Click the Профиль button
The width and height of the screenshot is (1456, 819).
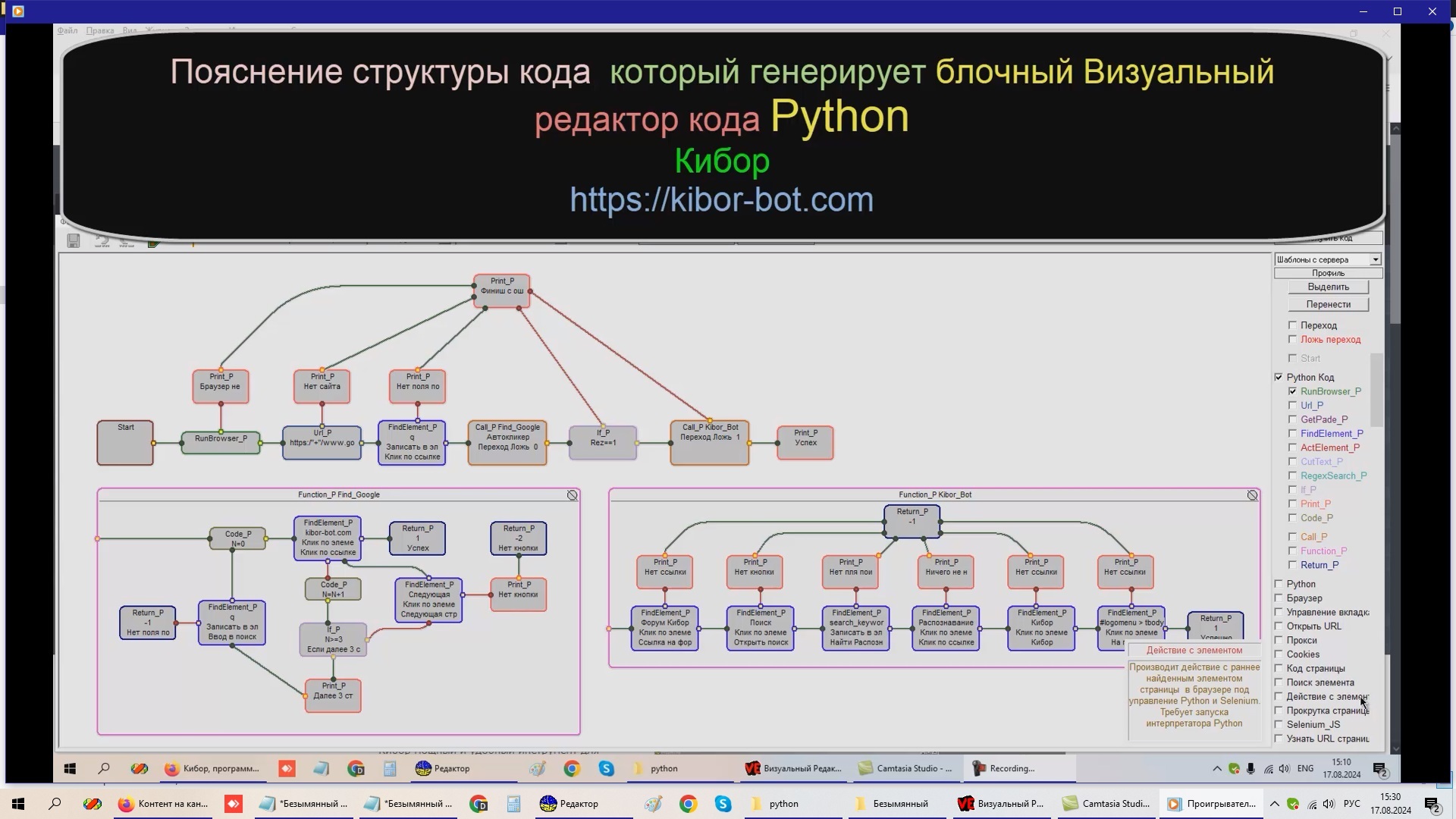coord(1328,273)
